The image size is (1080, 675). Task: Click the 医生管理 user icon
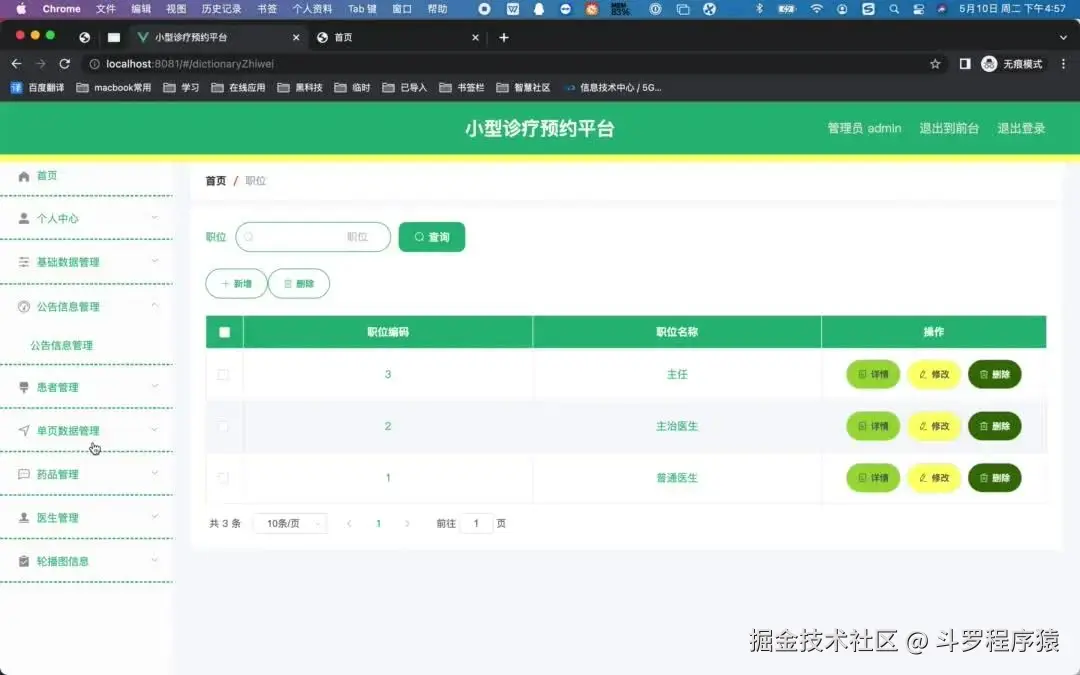click(x=23, y=517)
